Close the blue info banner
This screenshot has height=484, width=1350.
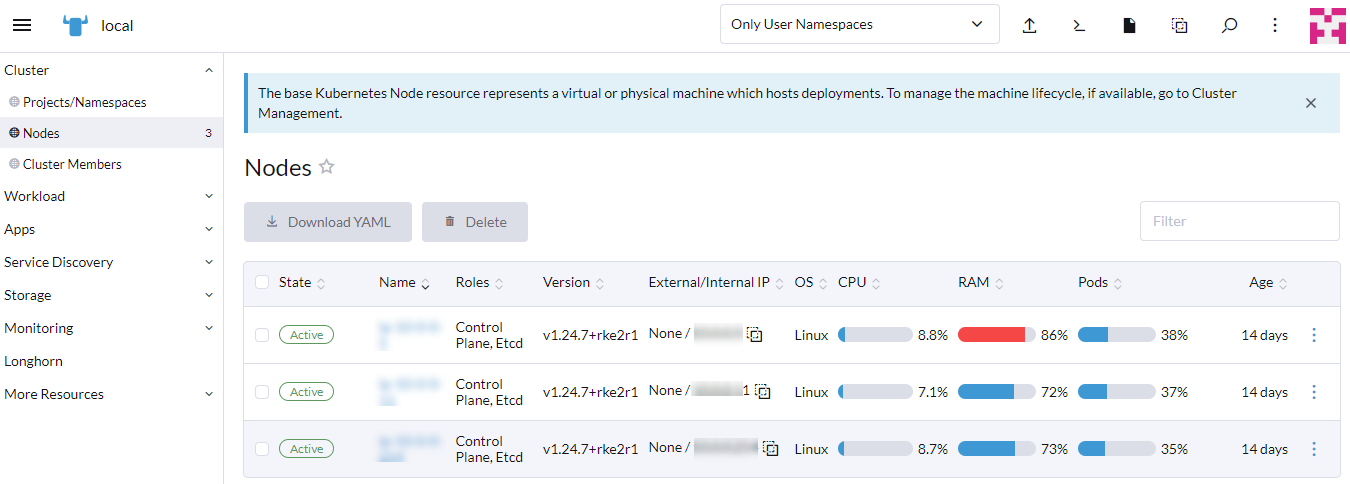click(1311, 103)
